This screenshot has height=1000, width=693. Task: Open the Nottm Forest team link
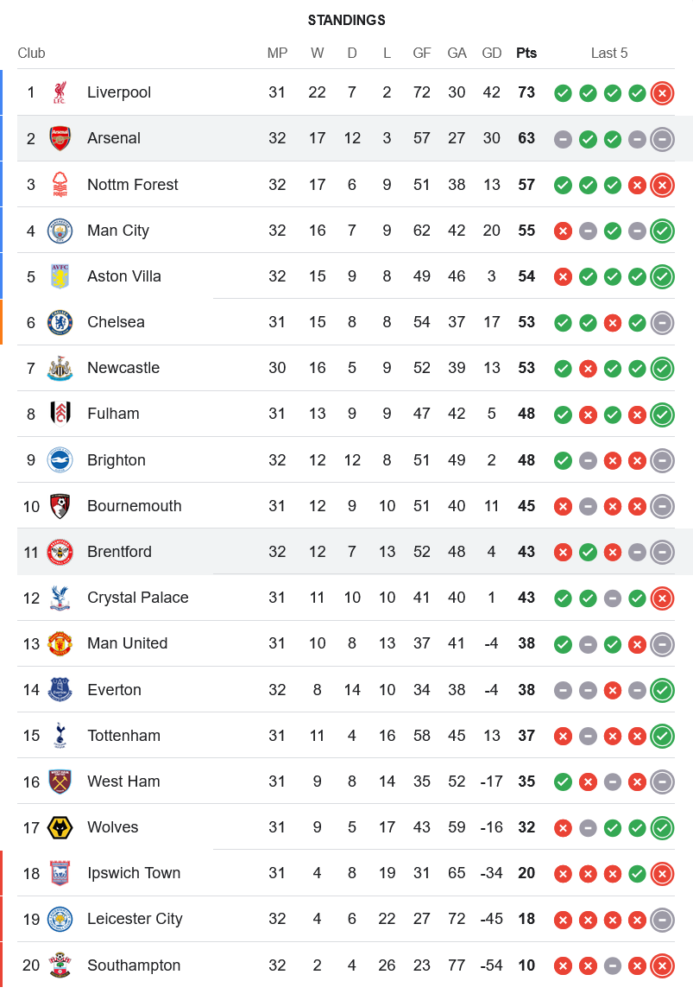pos(132,185)
